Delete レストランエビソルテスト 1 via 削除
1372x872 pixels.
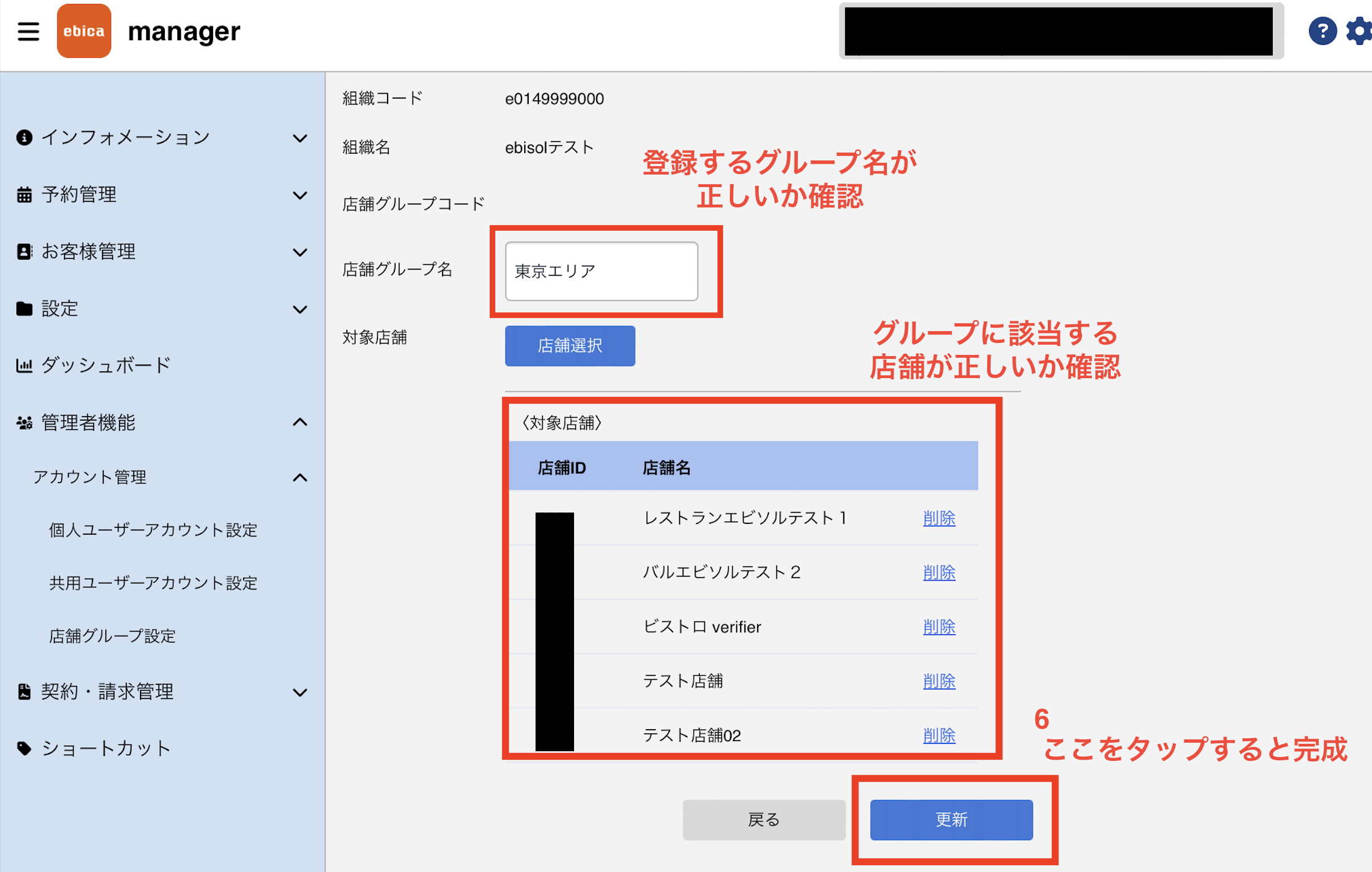pos(939,518)
